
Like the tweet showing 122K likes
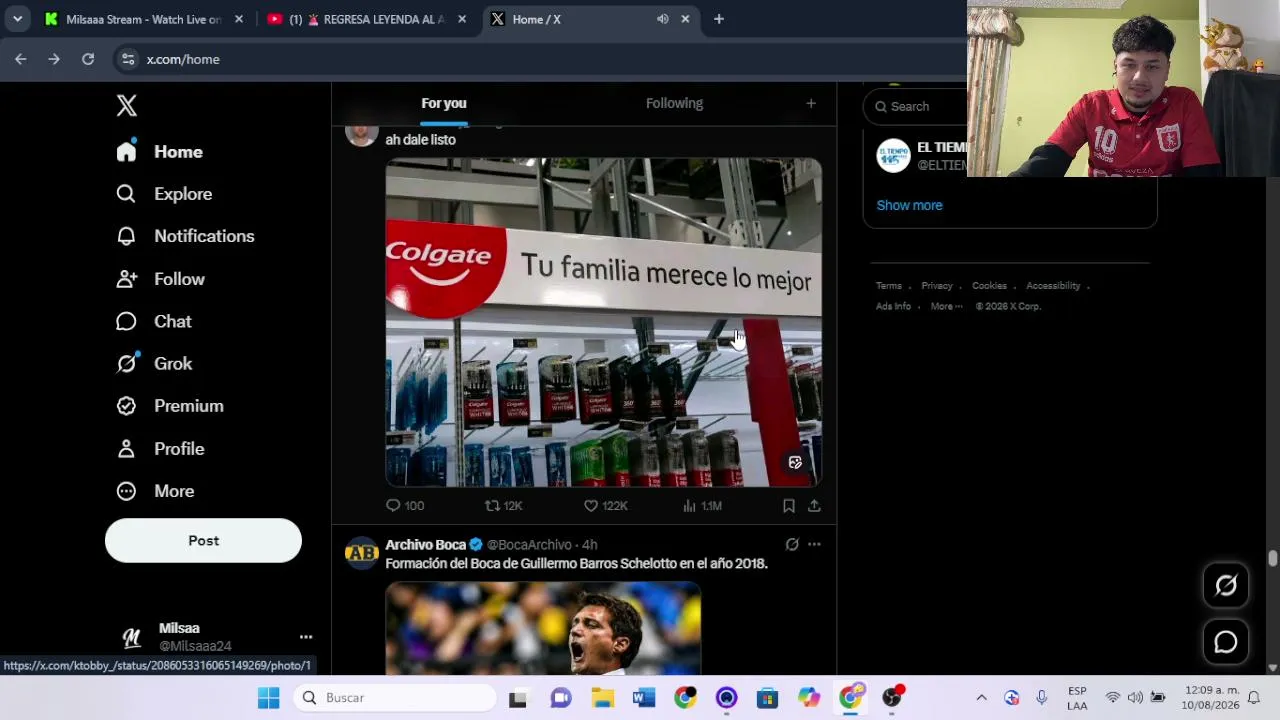click(606, 506)
